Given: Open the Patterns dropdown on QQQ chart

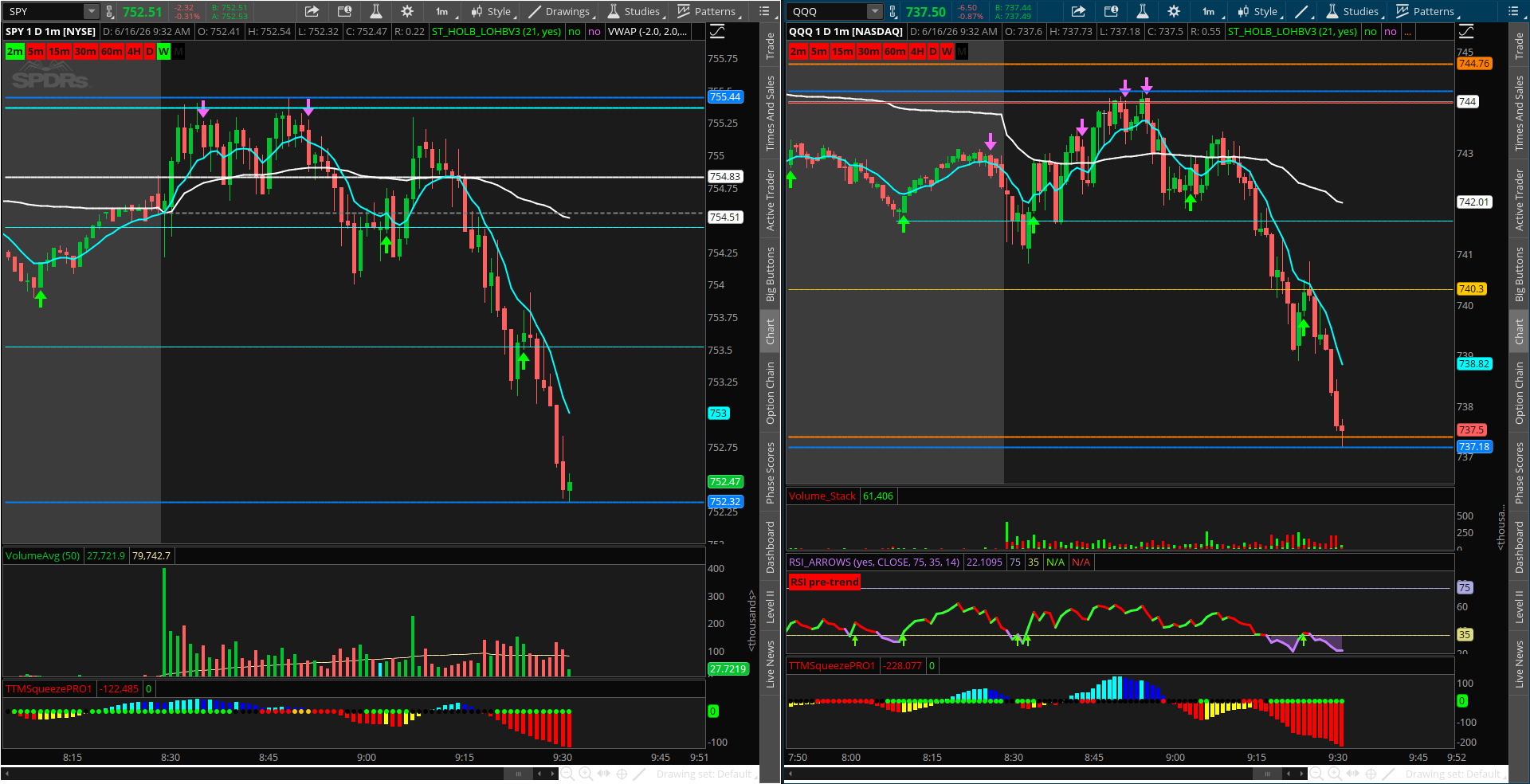Looking at the screenshot, I should pos(1427,11).
